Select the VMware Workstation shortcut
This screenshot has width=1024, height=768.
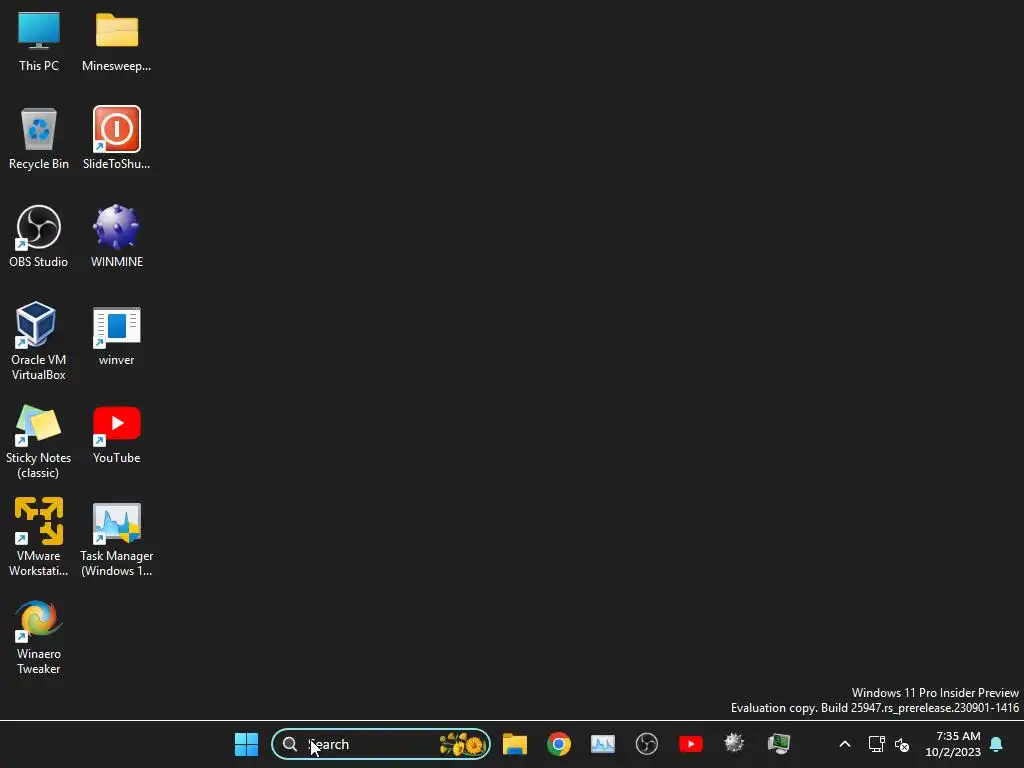(x=39, y=537)
